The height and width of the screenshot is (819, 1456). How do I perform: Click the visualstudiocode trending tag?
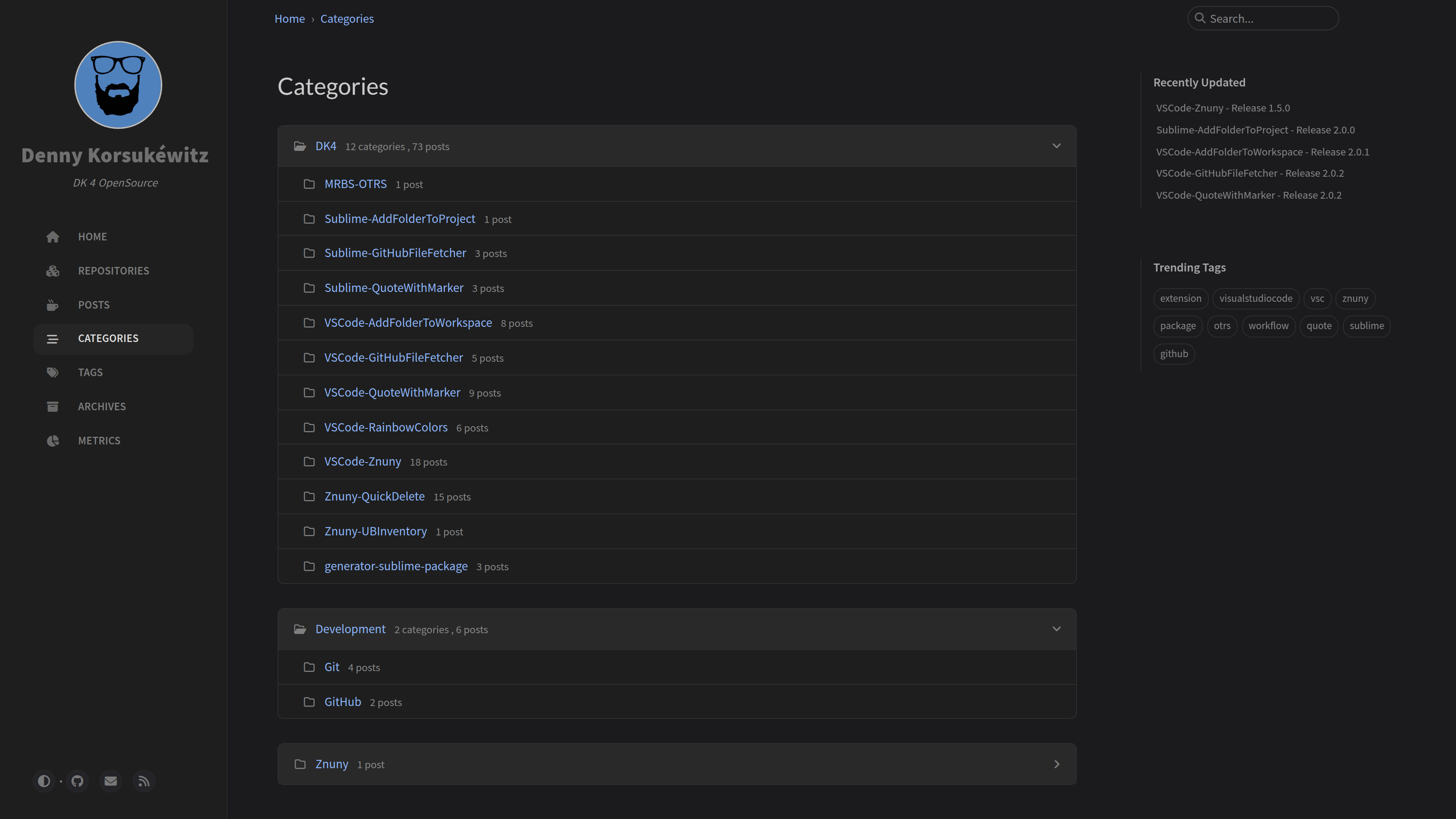tap(1256, 298)
